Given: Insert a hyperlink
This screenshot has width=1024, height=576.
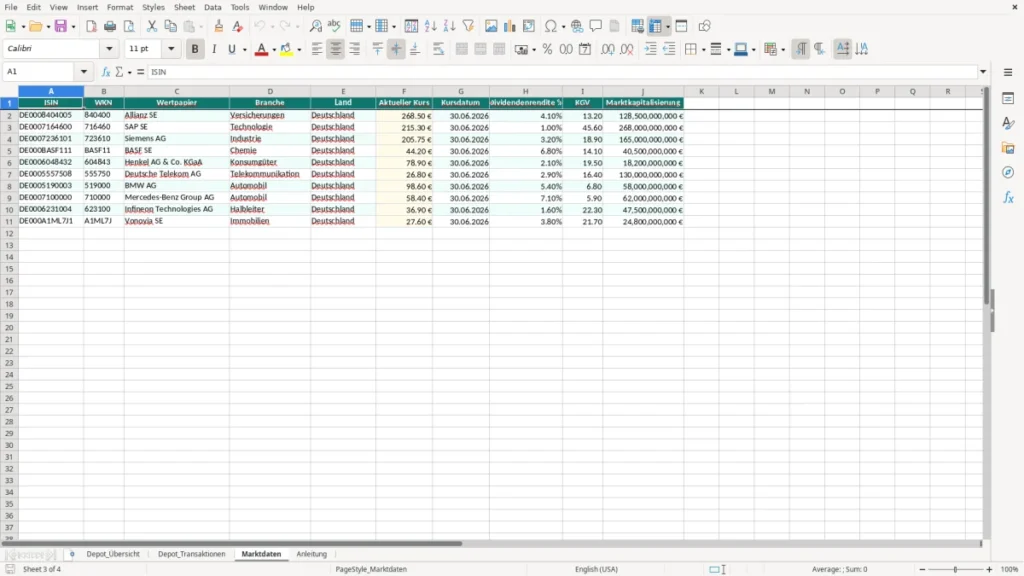Looking at the screenshot, I should pos(577,26).
